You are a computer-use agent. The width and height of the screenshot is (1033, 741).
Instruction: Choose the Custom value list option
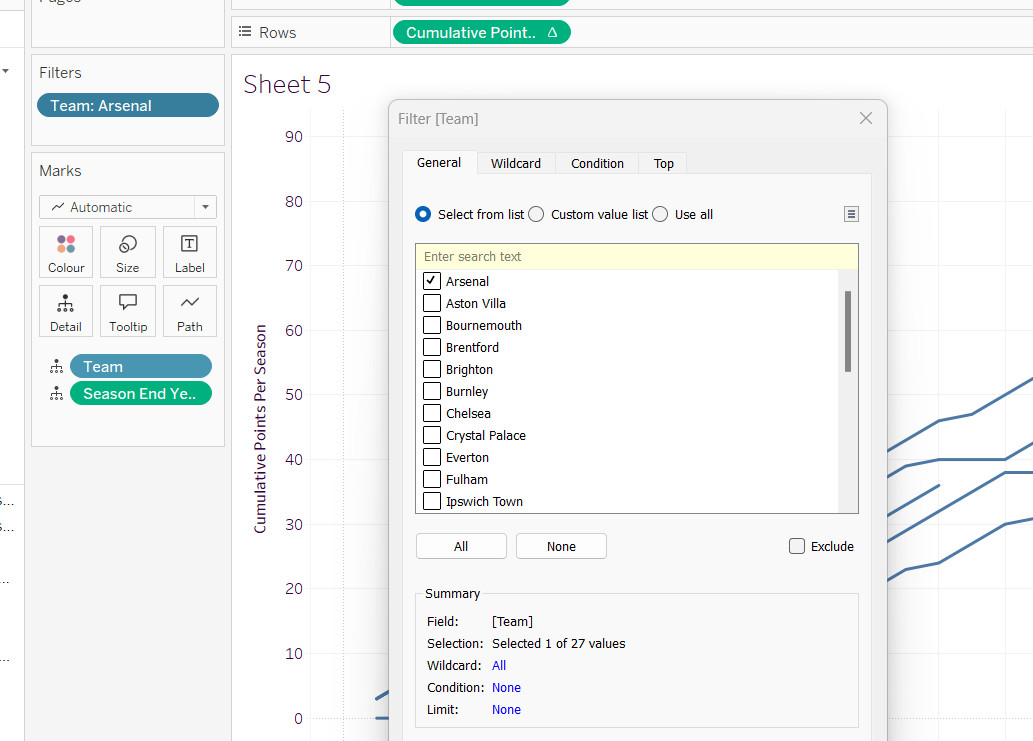[x=536, y=214]
